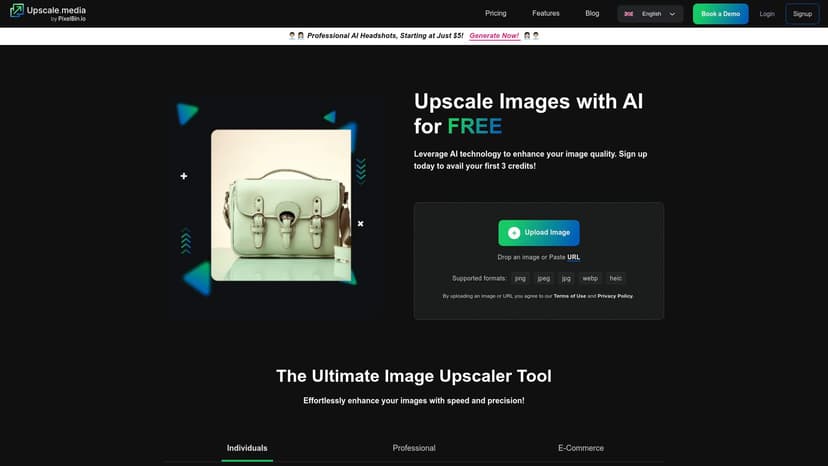Click Book a Demo button
The image size is (828, 466).
tap(720, 14)
